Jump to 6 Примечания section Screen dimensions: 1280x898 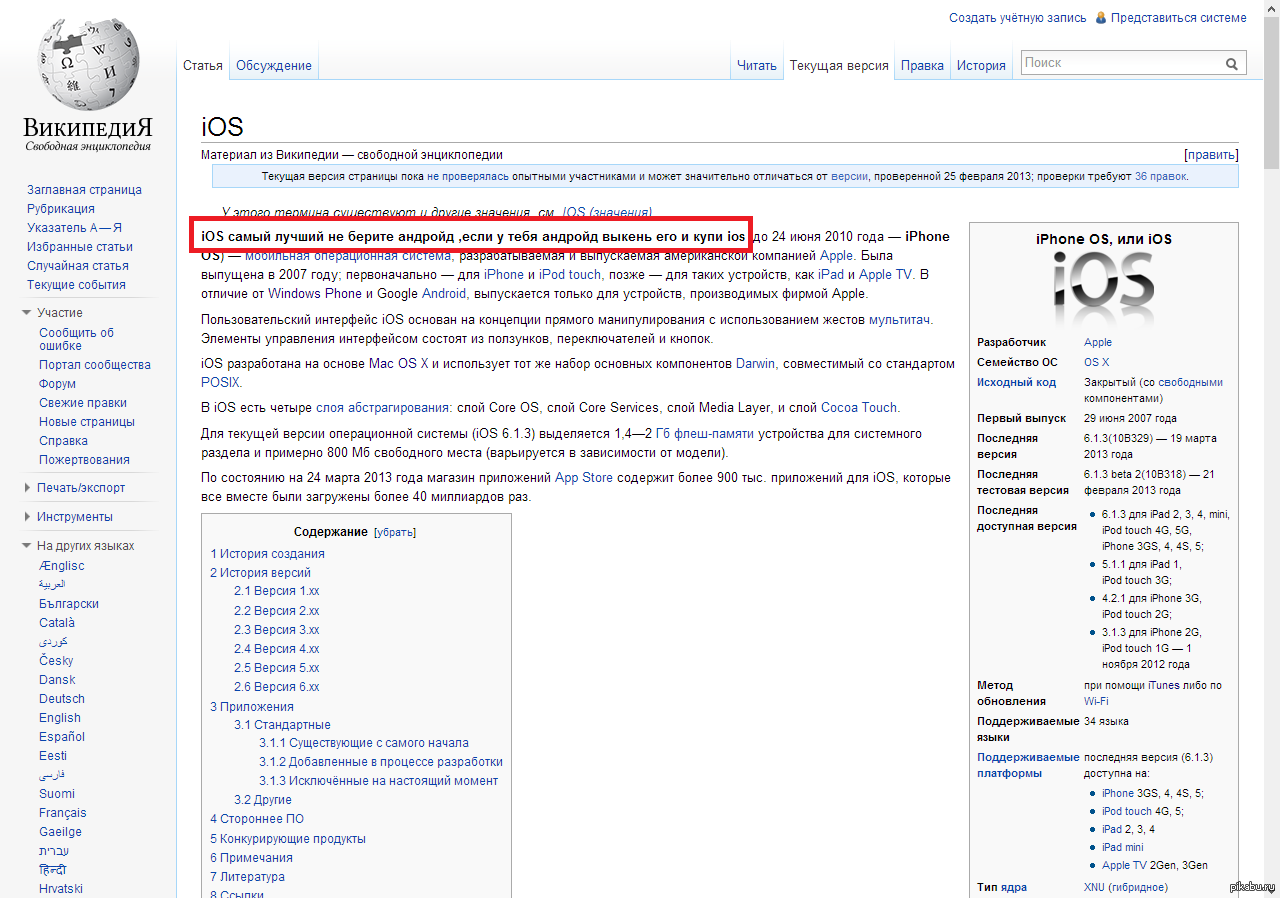pos(251,858)
